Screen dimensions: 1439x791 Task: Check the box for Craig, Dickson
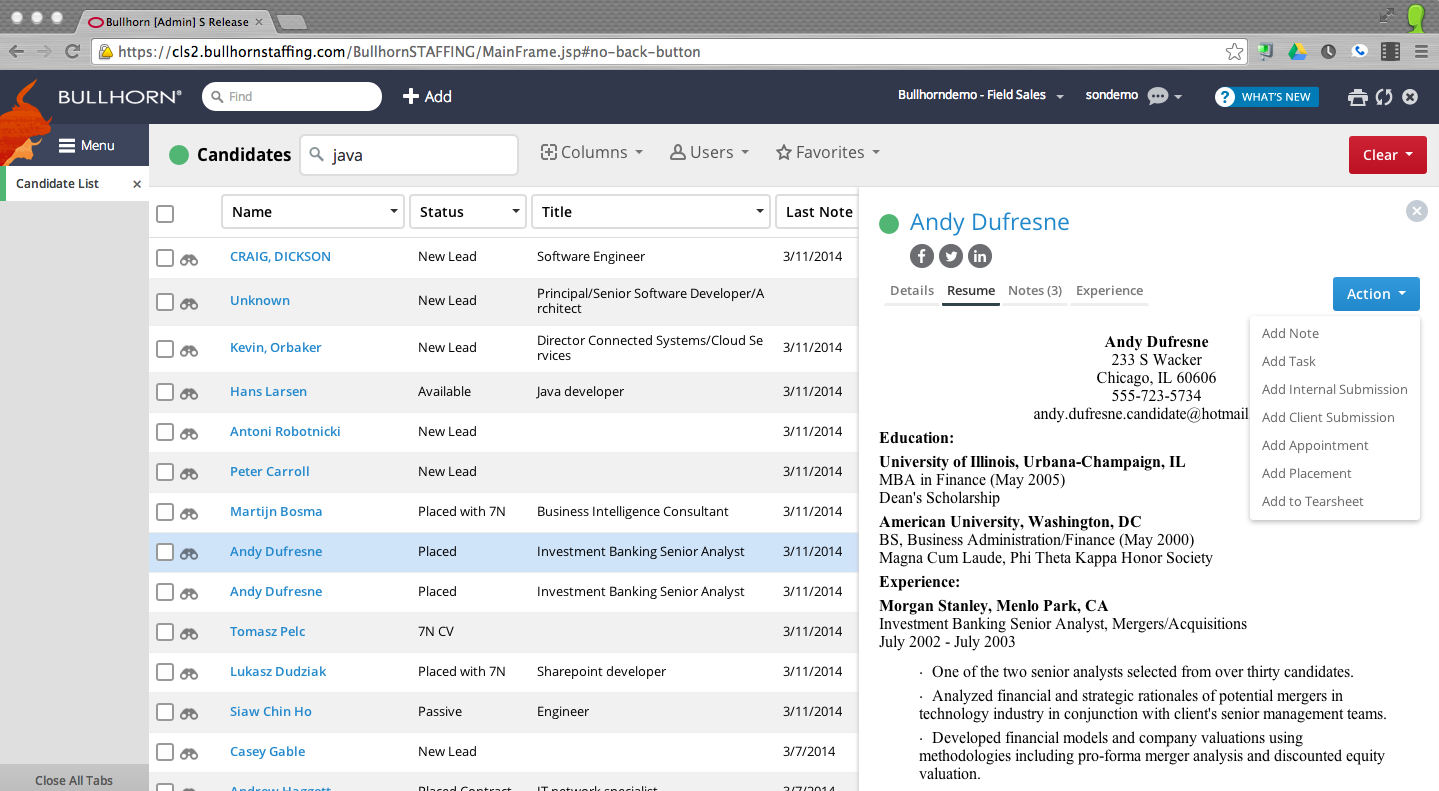(x=165, y=258)
